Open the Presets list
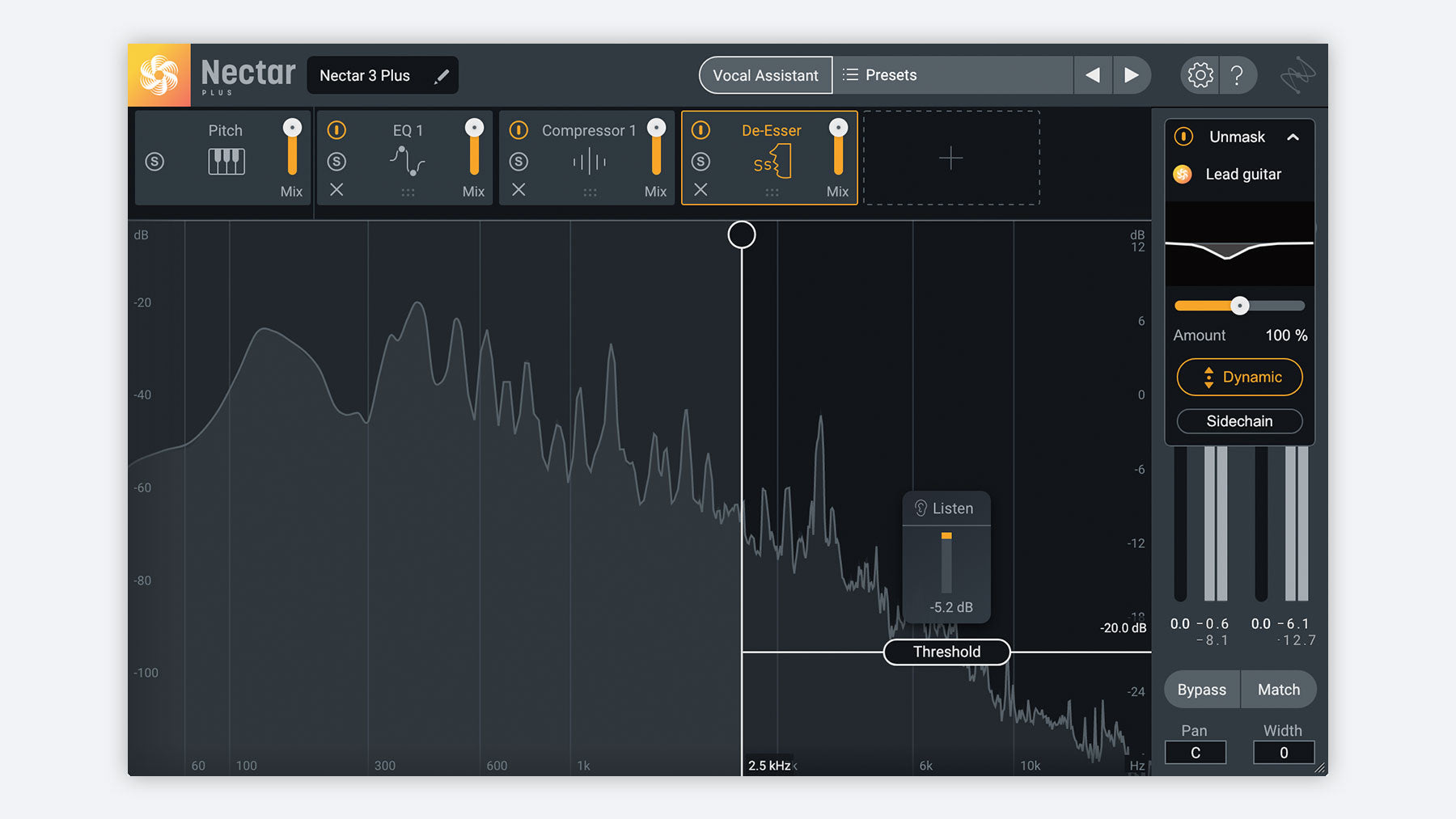 [890, 75]
